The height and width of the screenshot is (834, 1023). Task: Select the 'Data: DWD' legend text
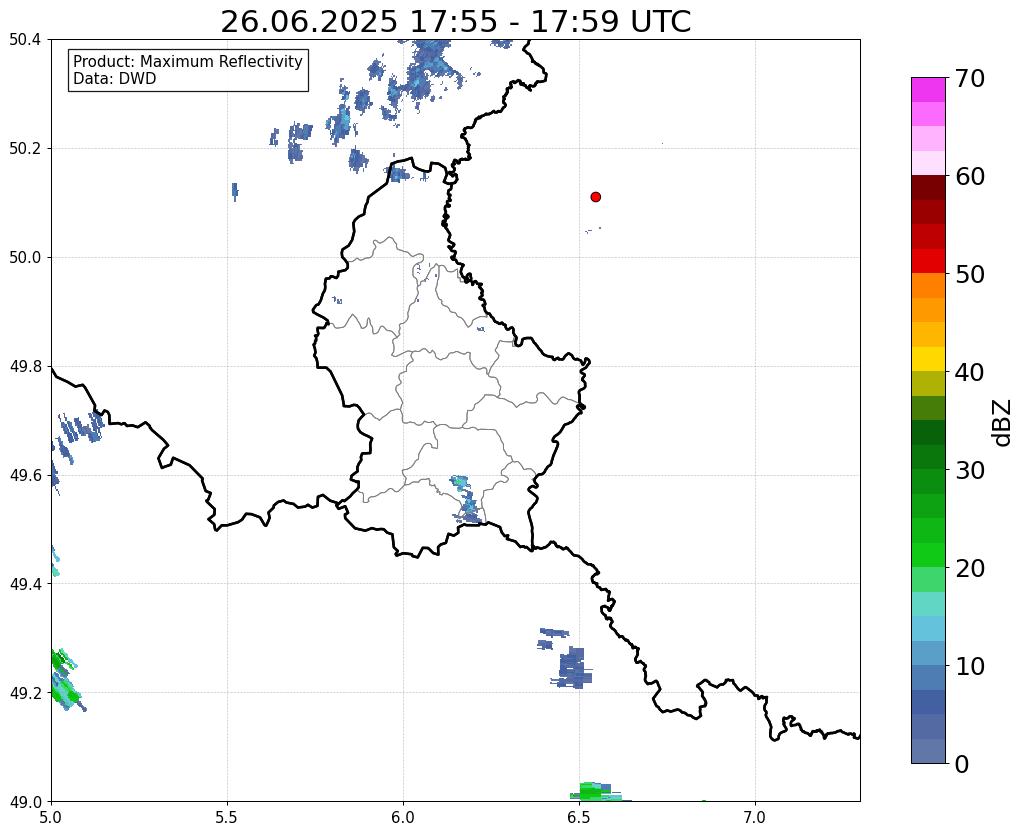pyautogui.click(x=115, y=78)
